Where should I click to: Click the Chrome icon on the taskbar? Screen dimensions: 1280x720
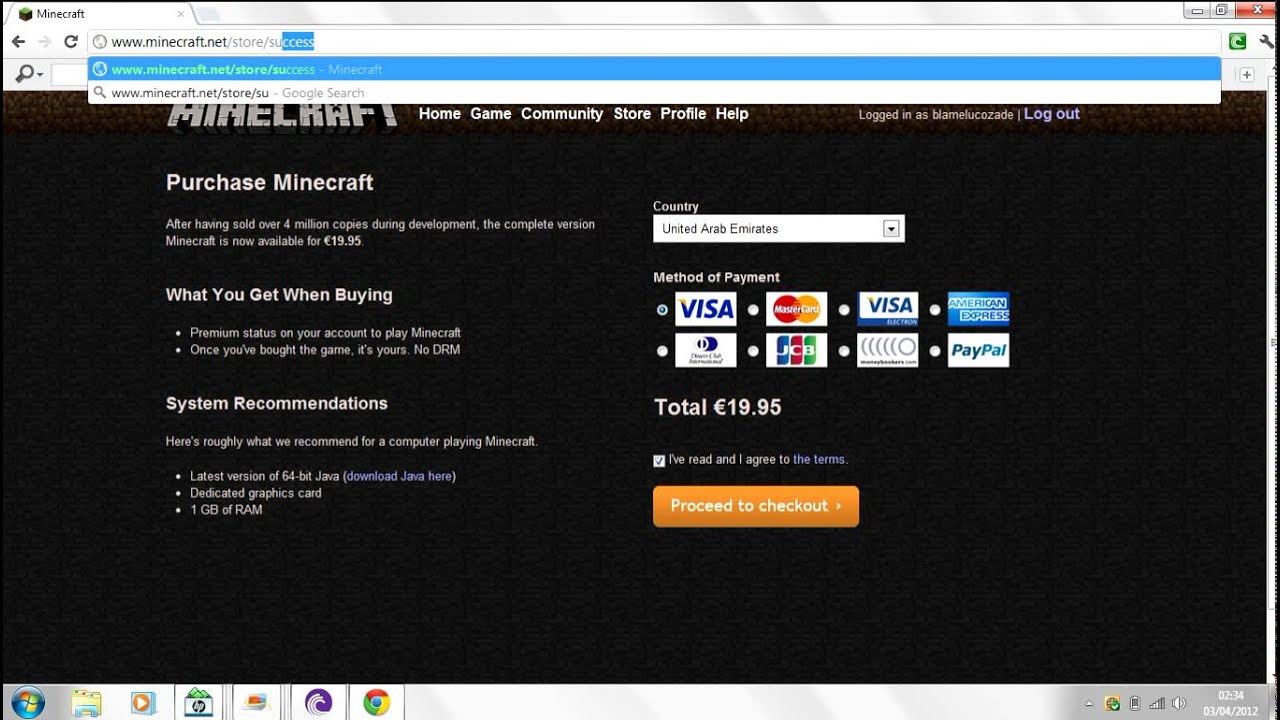[377, 702]
